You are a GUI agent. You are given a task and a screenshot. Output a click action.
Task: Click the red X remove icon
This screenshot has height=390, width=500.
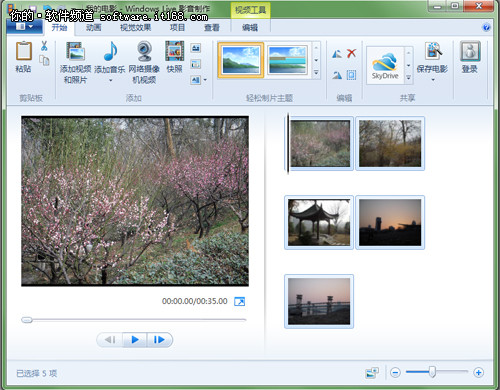click(351, 53)
